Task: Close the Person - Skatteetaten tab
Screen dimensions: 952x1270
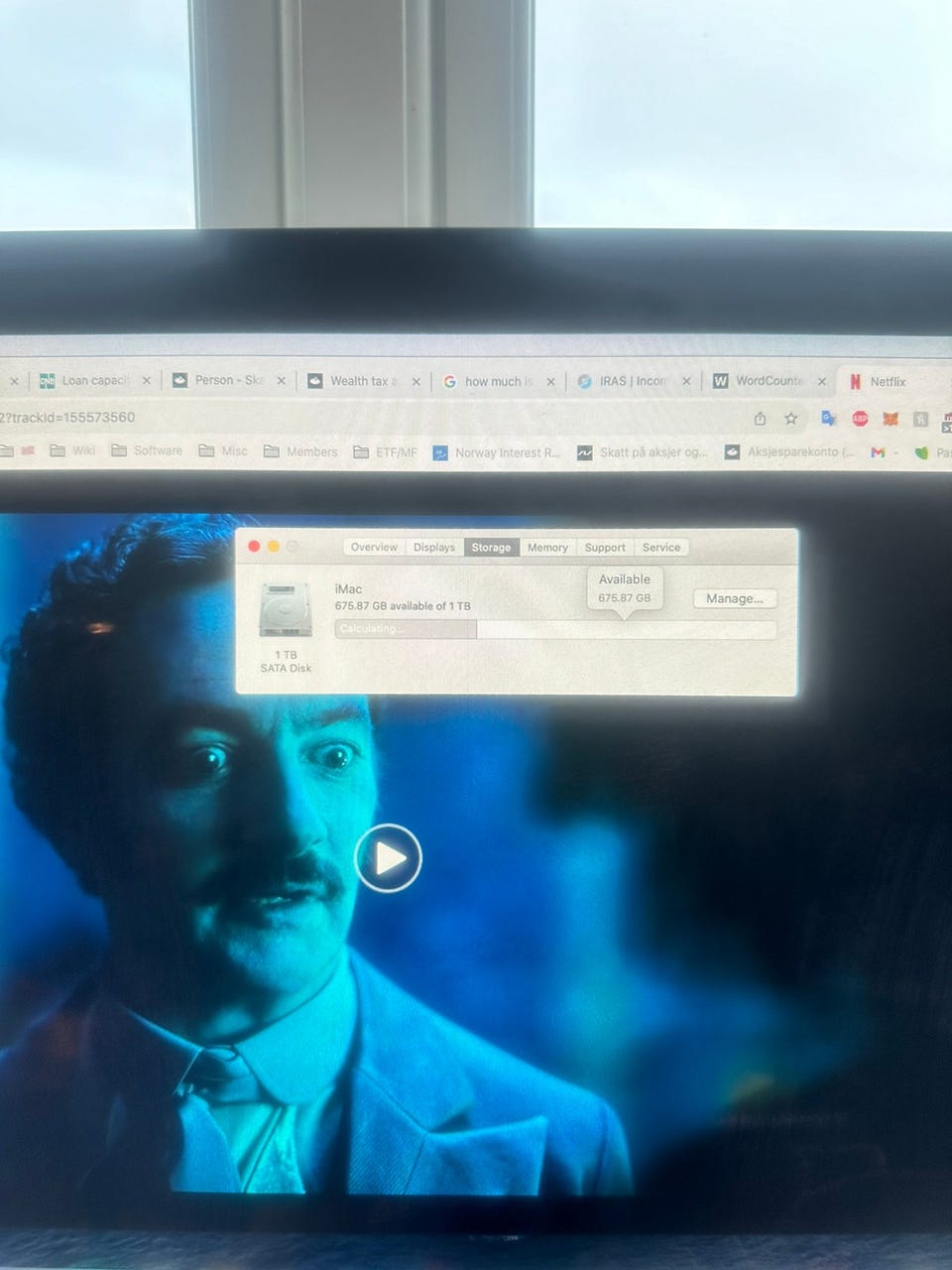Action: (281, 380)
